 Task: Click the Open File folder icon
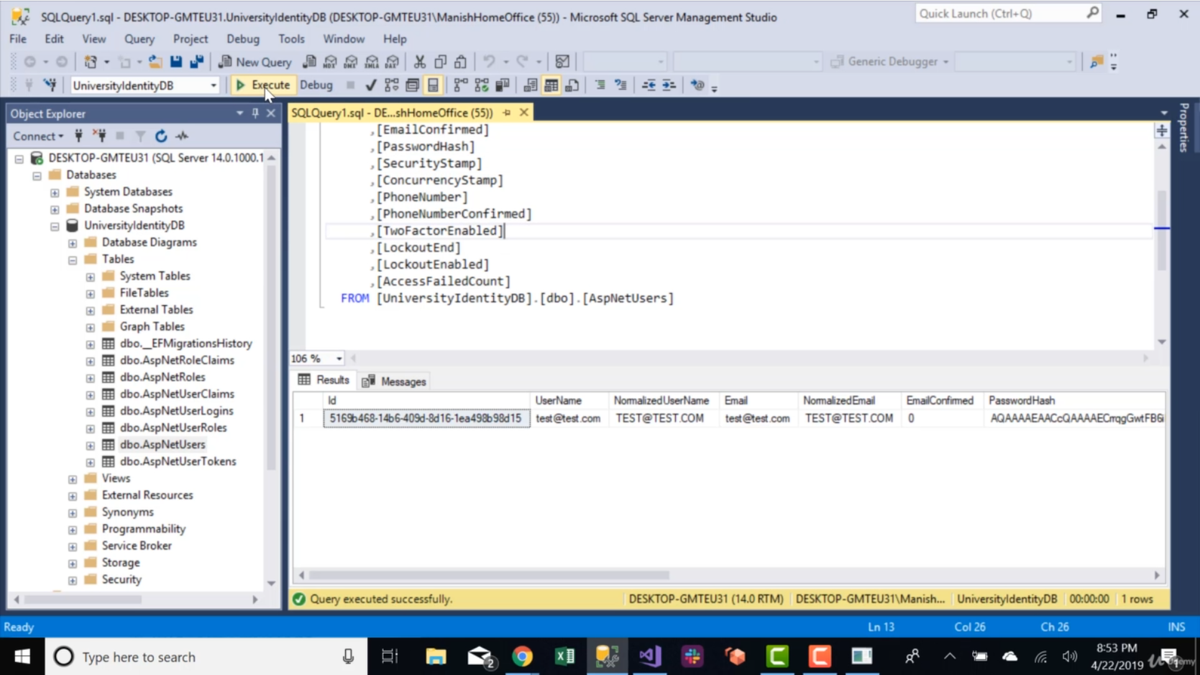click(x=156, y=62)
